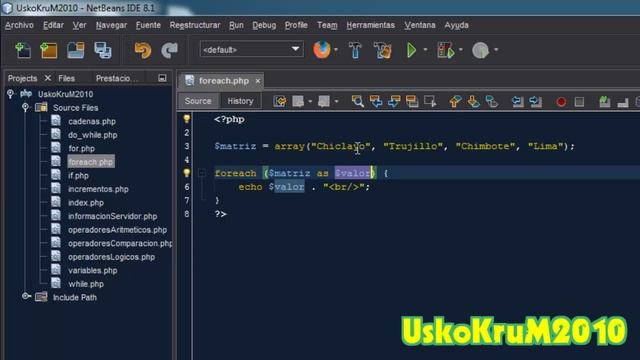Image resolution: width=640 pixels, height=360 pixels.
Task: Collapse the Source Files folder
Action: click(x=25, y=107)
